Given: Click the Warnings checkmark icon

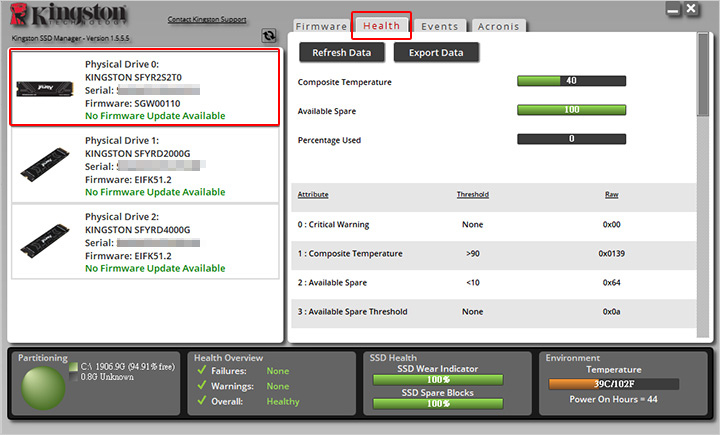Looking at the screenshot, I should [x=201, y=385].
